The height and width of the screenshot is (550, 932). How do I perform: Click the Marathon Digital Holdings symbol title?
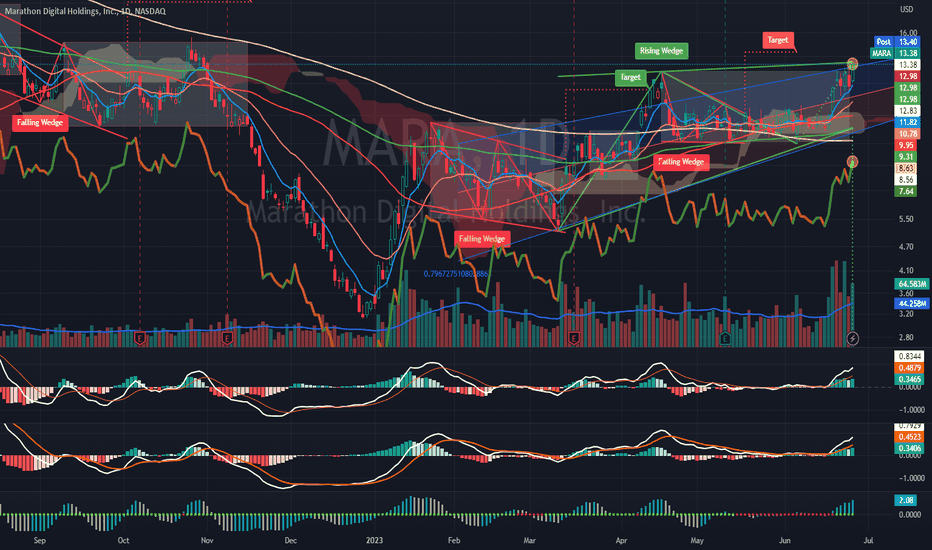coord(85,11)
